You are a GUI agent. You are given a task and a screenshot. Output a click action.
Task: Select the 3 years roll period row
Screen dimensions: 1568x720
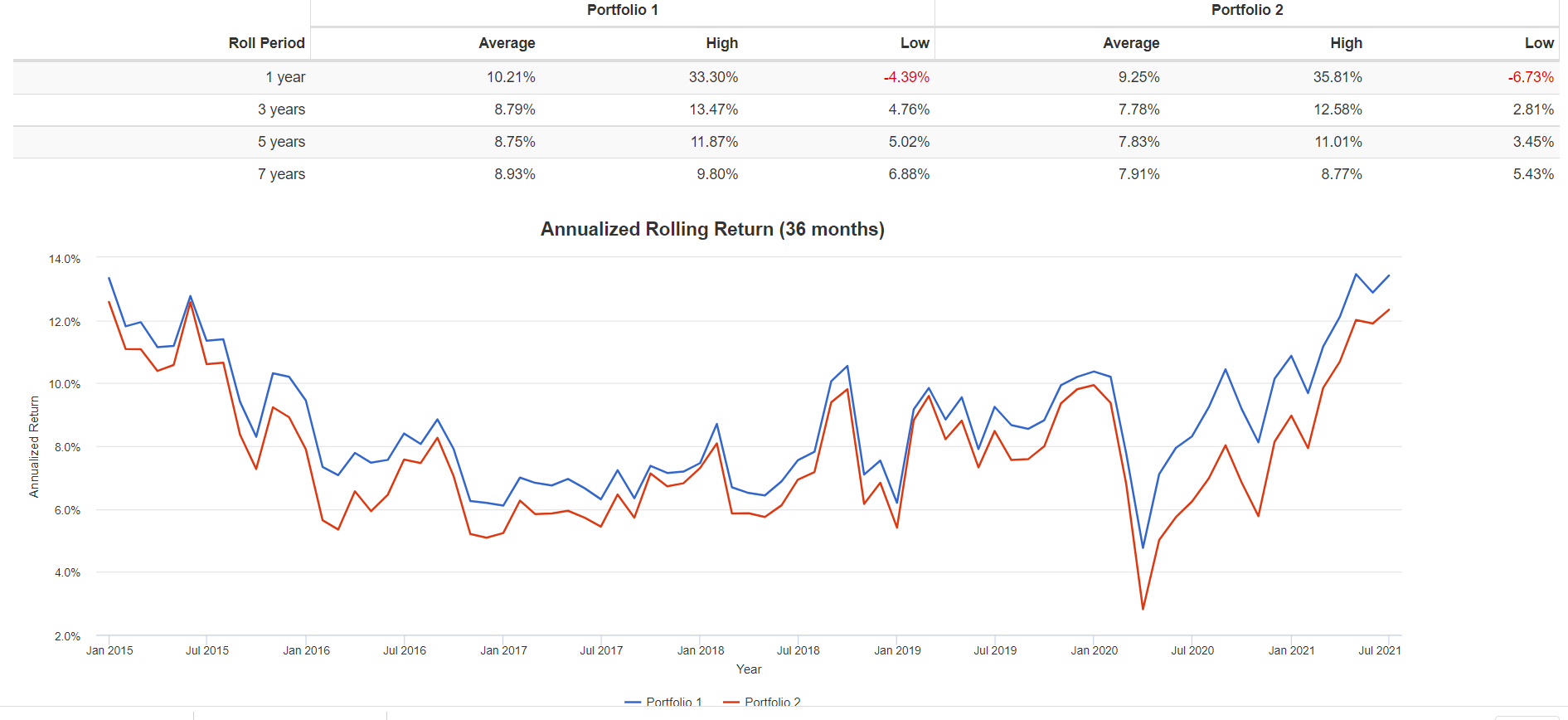[281, 109]
